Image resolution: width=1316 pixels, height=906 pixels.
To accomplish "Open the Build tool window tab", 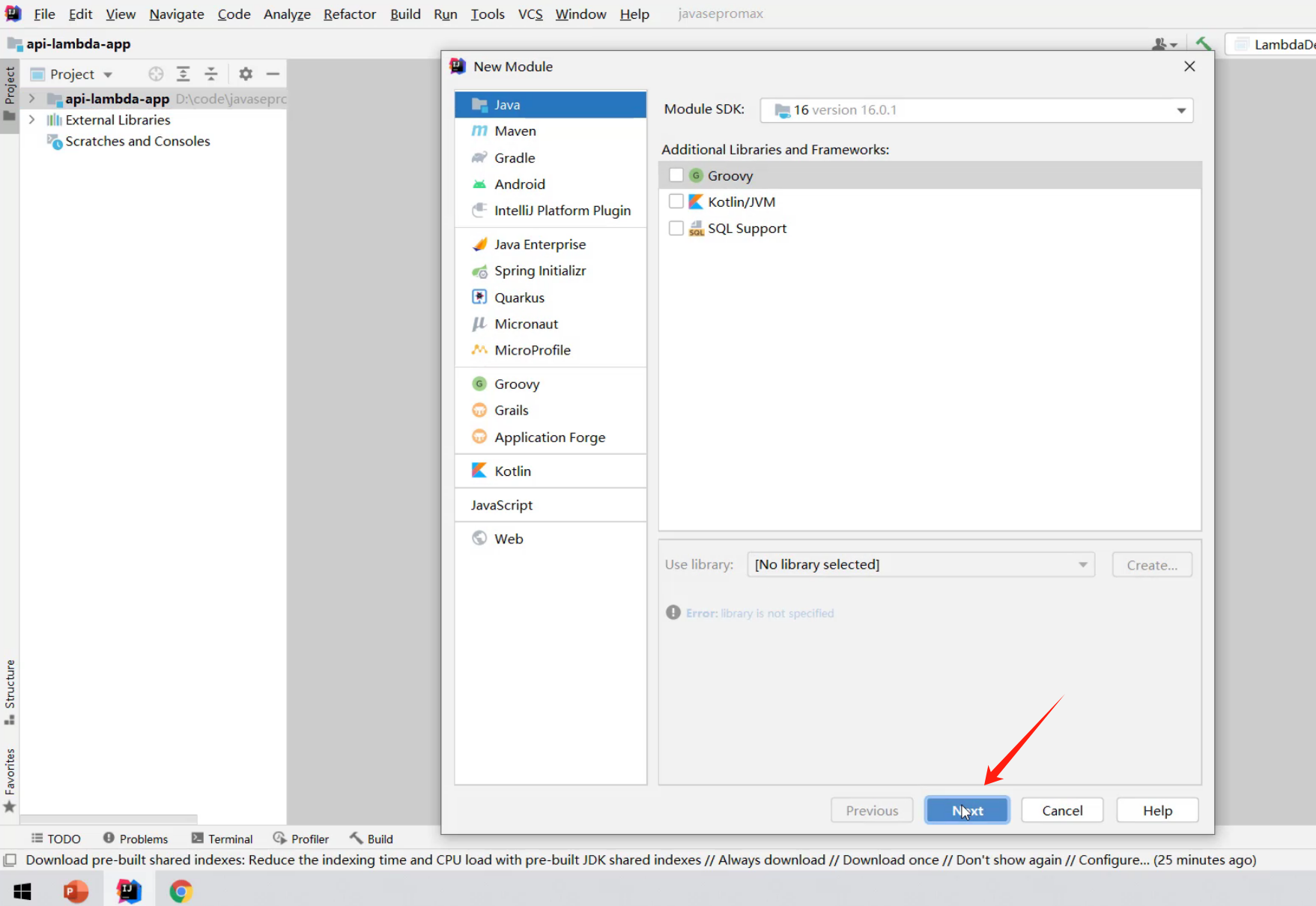I will tap(372, 839).
